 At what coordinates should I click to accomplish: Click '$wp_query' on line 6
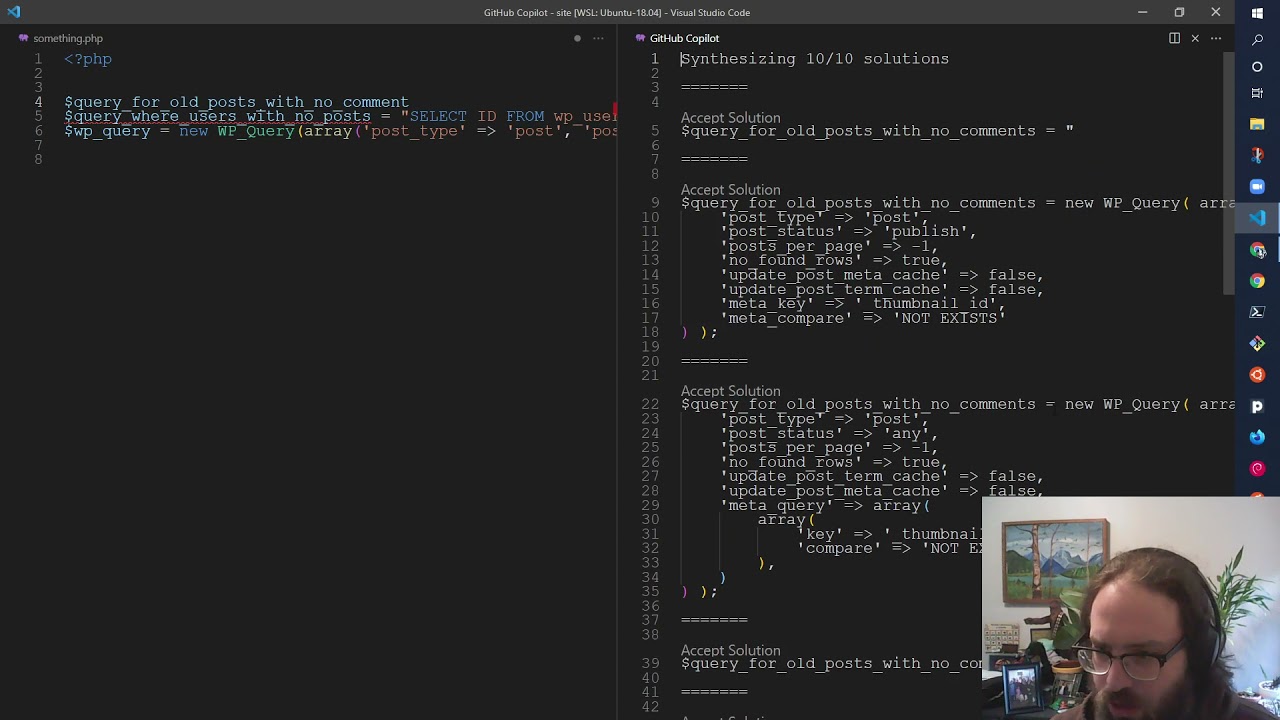point(107,131)
